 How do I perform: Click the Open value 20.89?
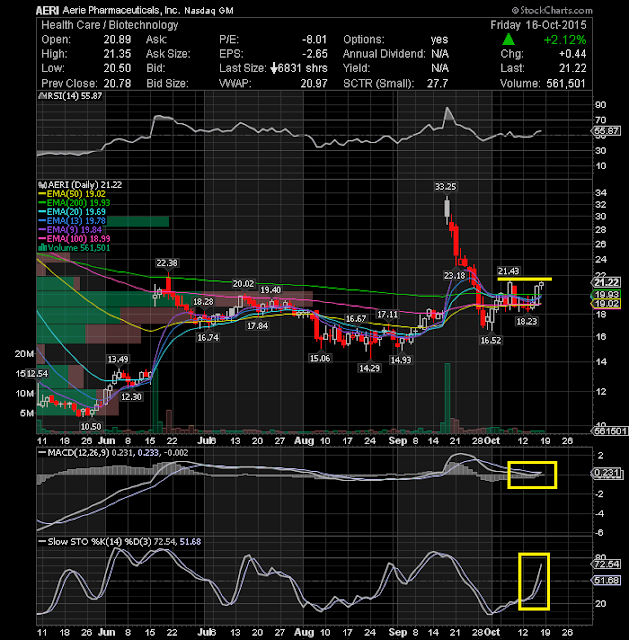pos(117,40)
